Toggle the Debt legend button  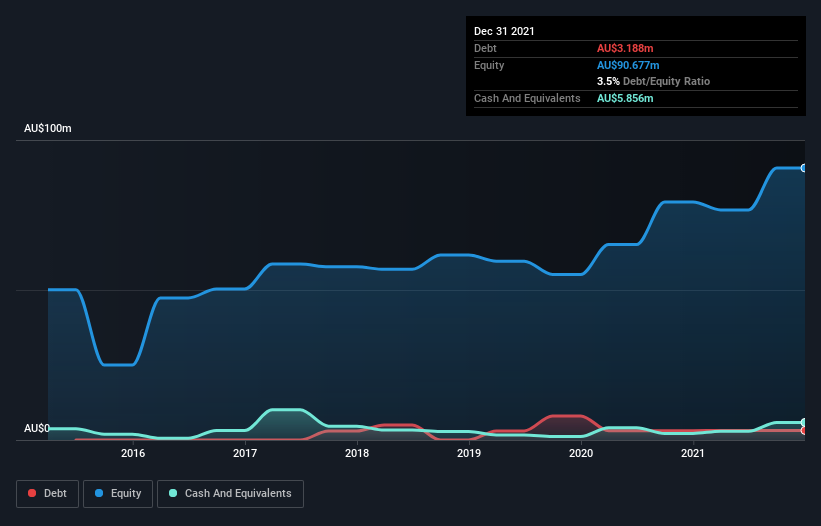coord(47,494)
